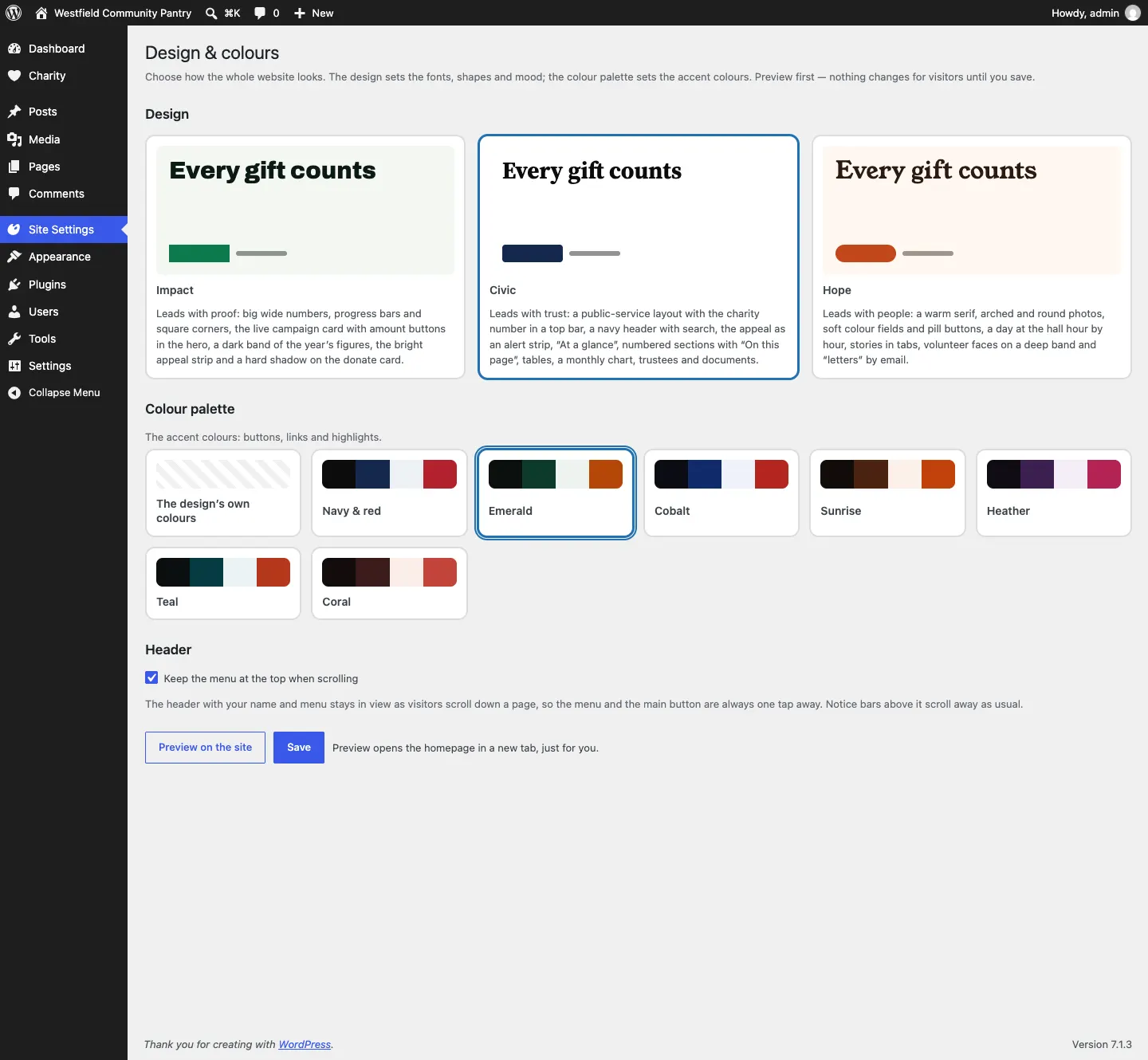Click the Collapse Menu arrow icon
The image size is (1148, 1060).
pyautogui.click(x=14, y=393)
